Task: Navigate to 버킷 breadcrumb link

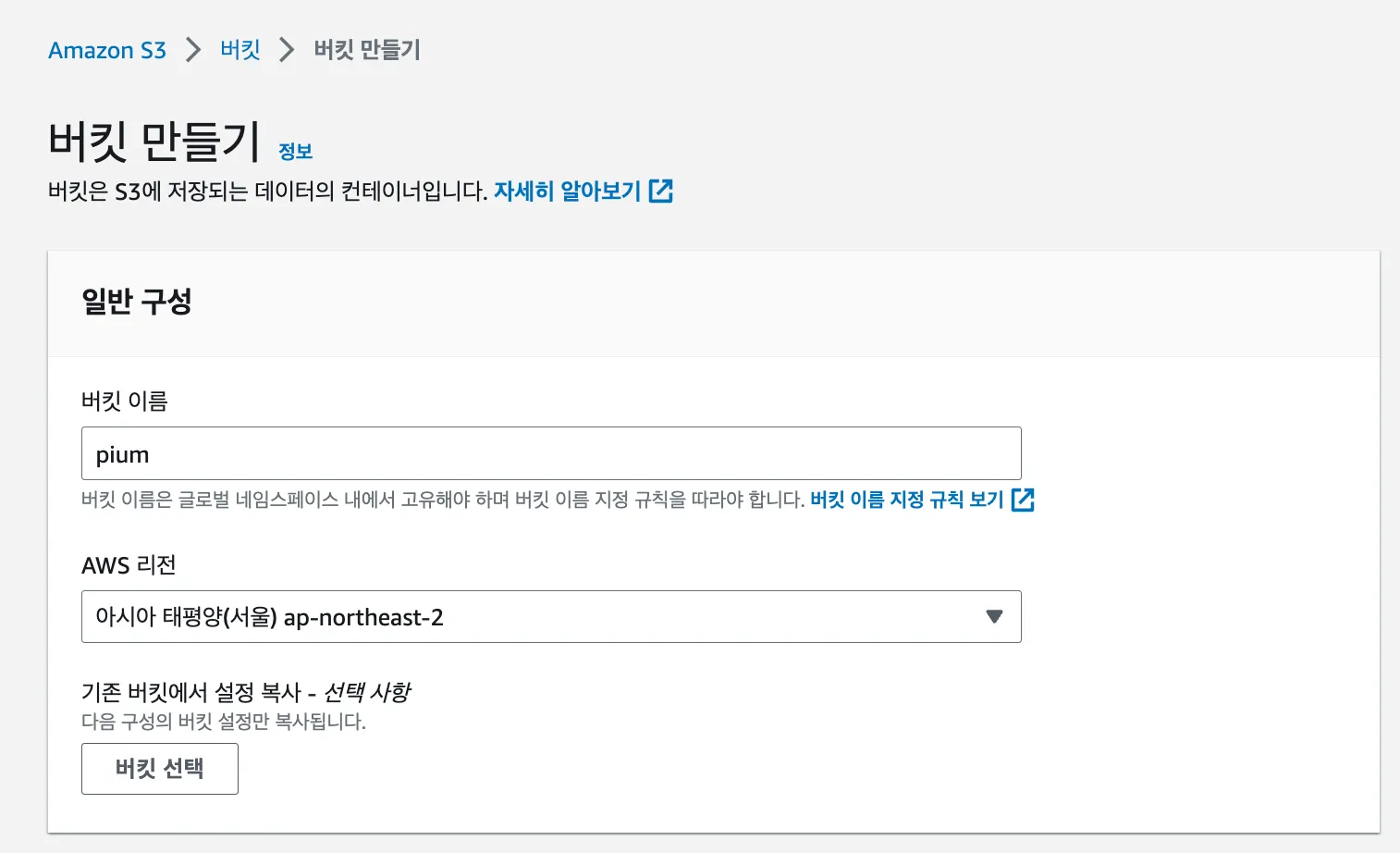Action: point(240,50)
